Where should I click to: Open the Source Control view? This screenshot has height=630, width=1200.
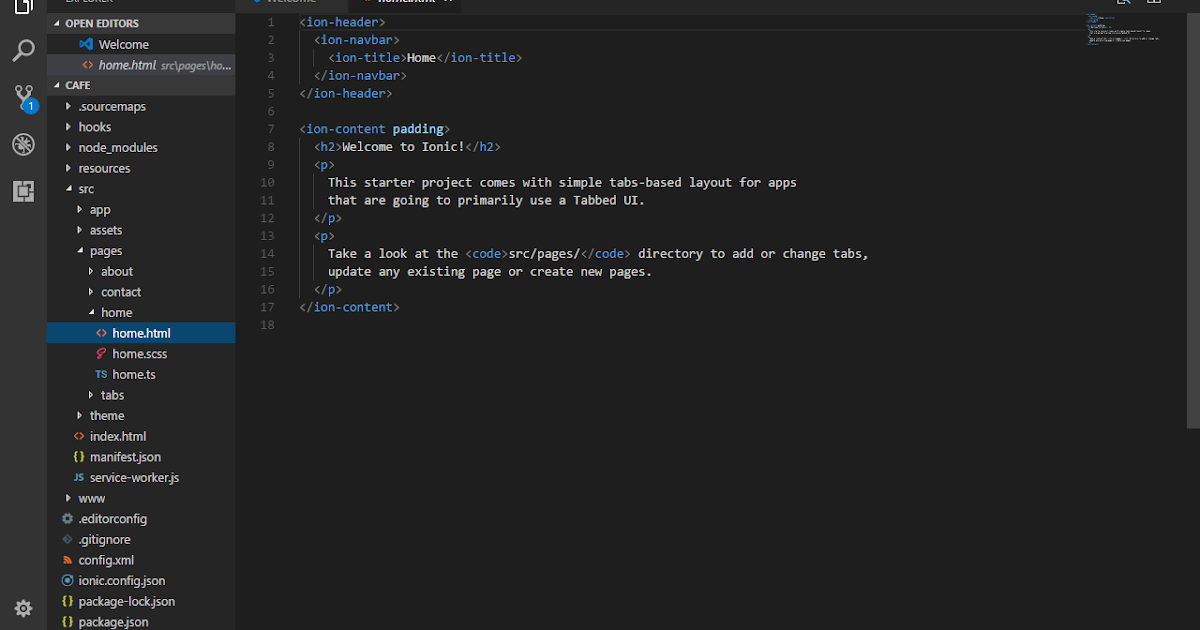coord(24,96)
